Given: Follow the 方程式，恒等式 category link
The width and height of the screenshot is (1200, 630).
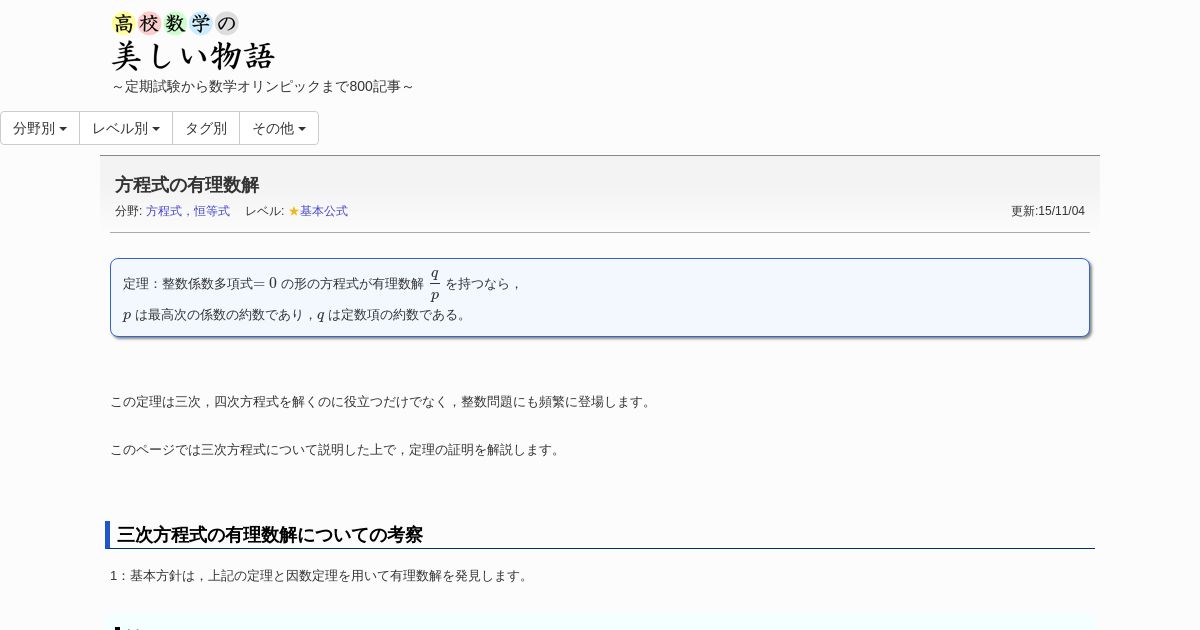Looking at the screenshot, I should [188, 211].
